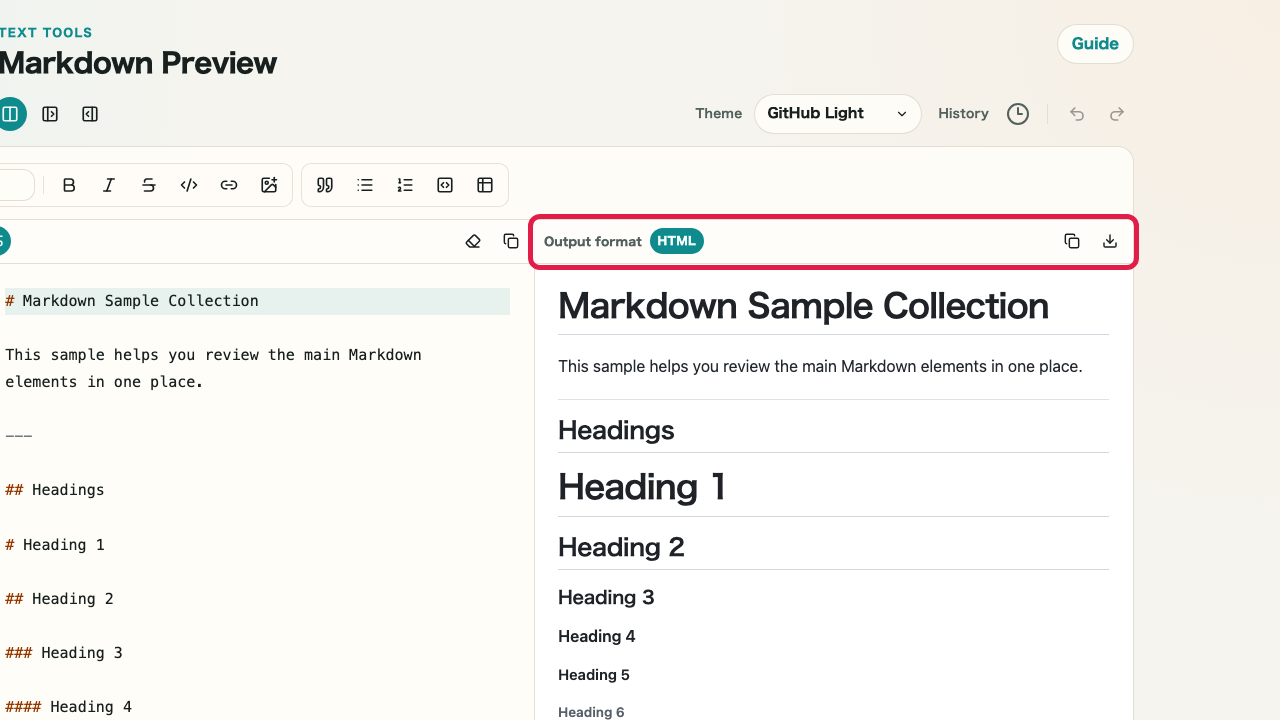Open the History clock icon
This screenshot has width=1280, height=720.
pos(1018,114)
